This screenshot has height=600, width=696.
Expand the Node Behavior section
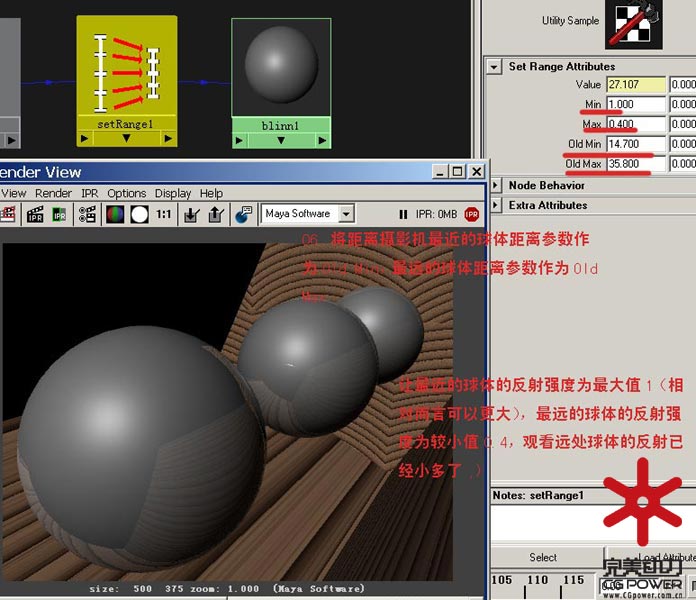(x=496, y=185)
